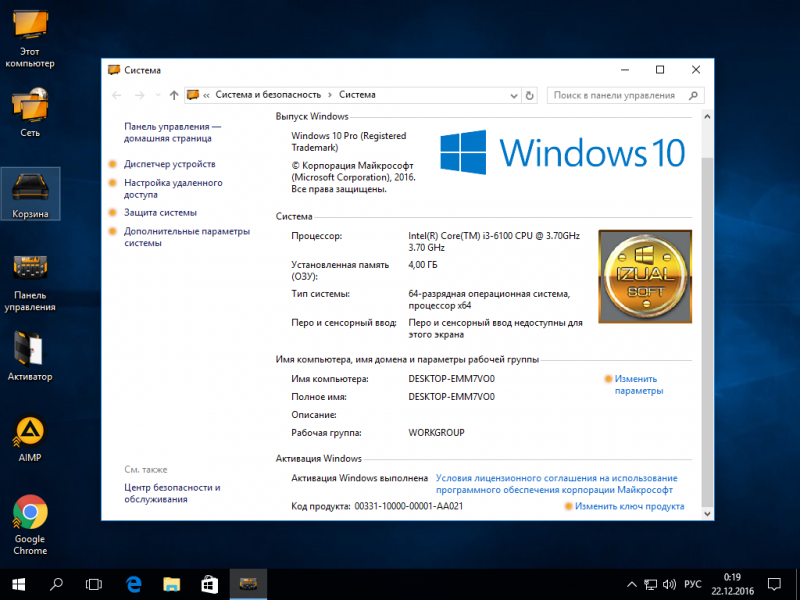Click computer name DESKTOP-EMM7VO0 next to Имя компьютера
The image size is (800, 600).
[x=452, y=379]
